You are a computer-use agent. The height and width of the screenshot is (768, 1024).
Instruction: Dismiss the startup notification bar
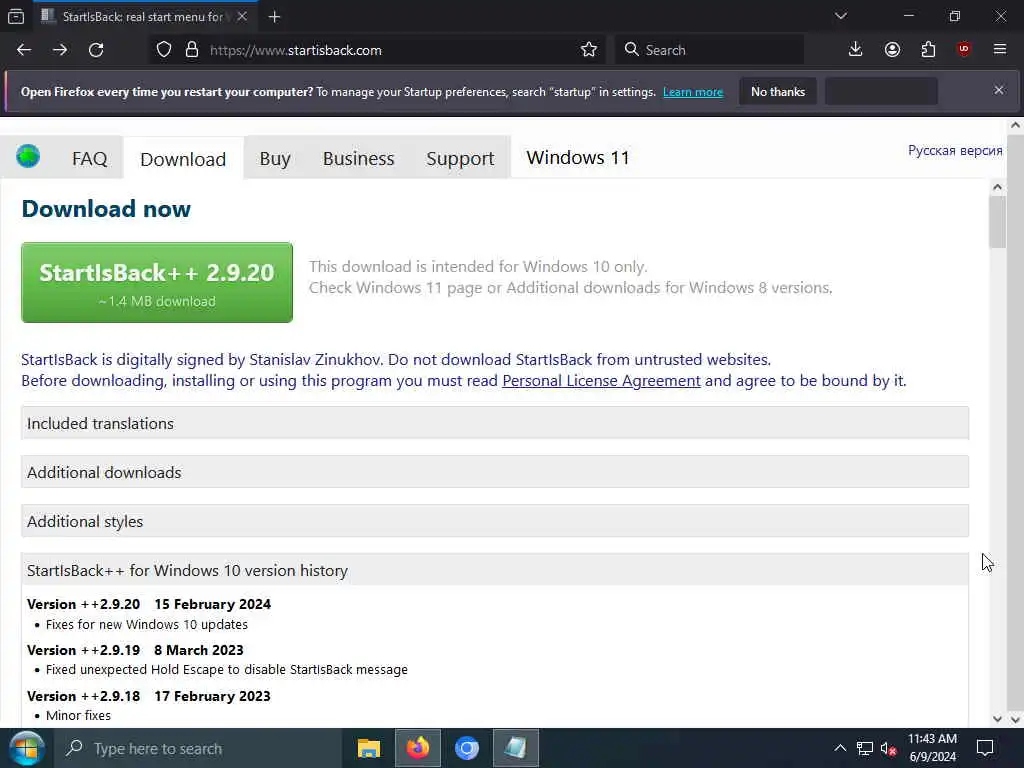[999, 90]
